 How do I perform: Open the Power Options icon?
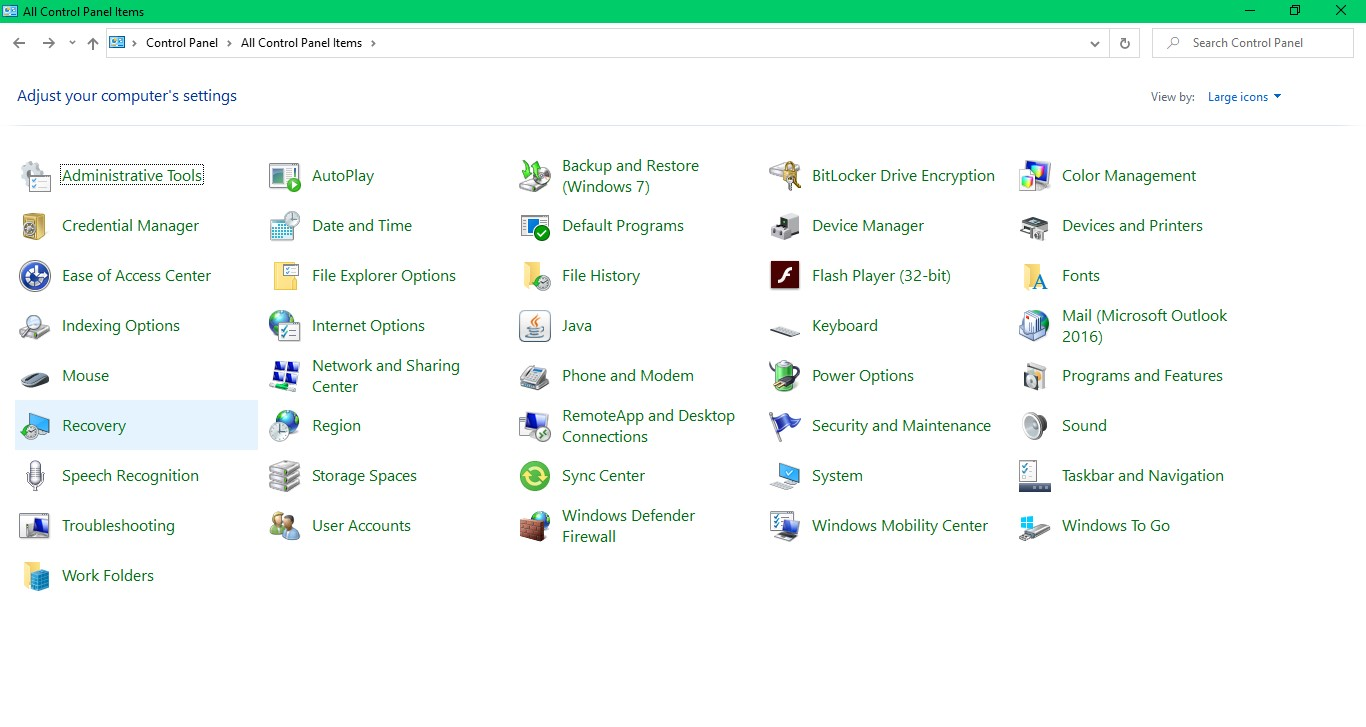[x=785, y=376]
